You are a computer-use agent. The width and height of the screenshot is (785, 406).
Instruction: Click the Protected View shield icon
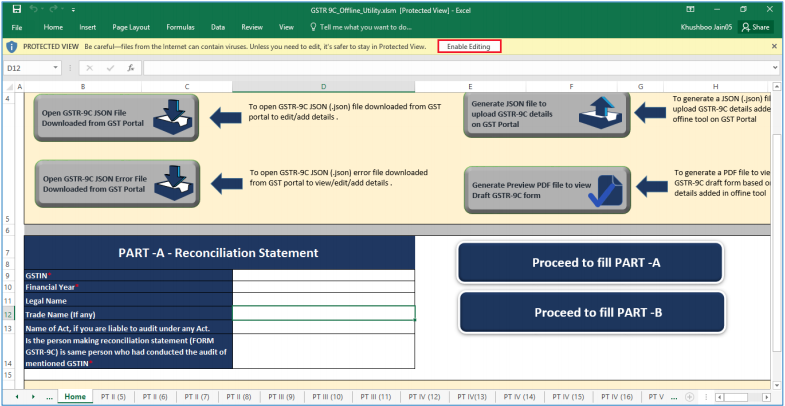12,47
